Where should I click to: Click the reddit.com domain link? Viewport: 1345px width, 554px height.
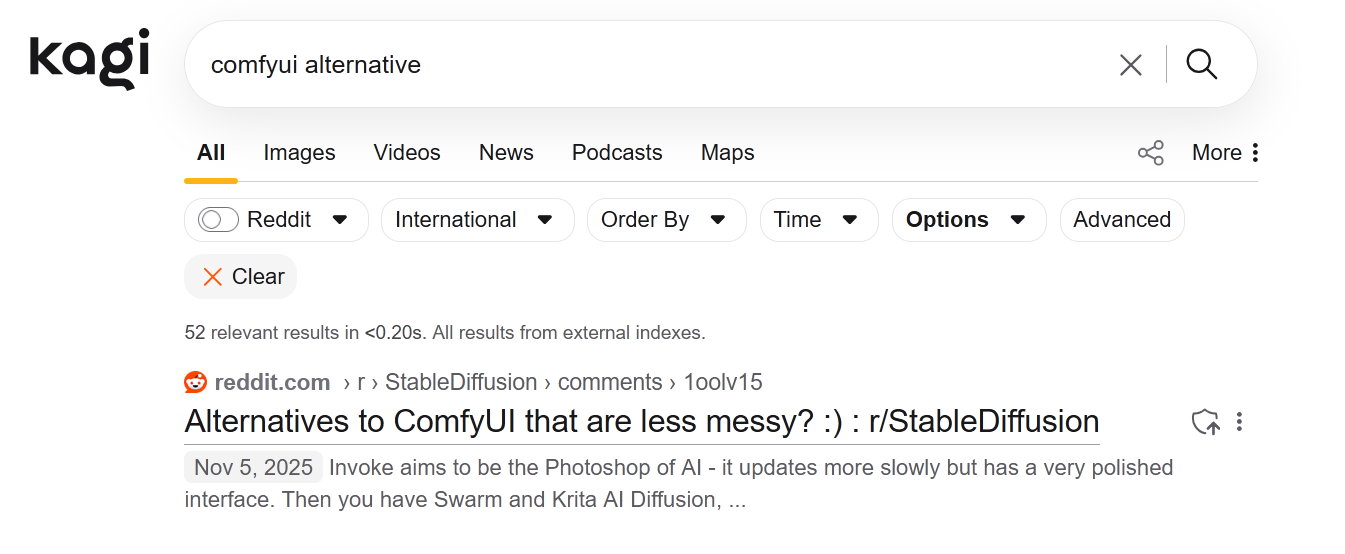pyautogui.click(x=272, y=382)
